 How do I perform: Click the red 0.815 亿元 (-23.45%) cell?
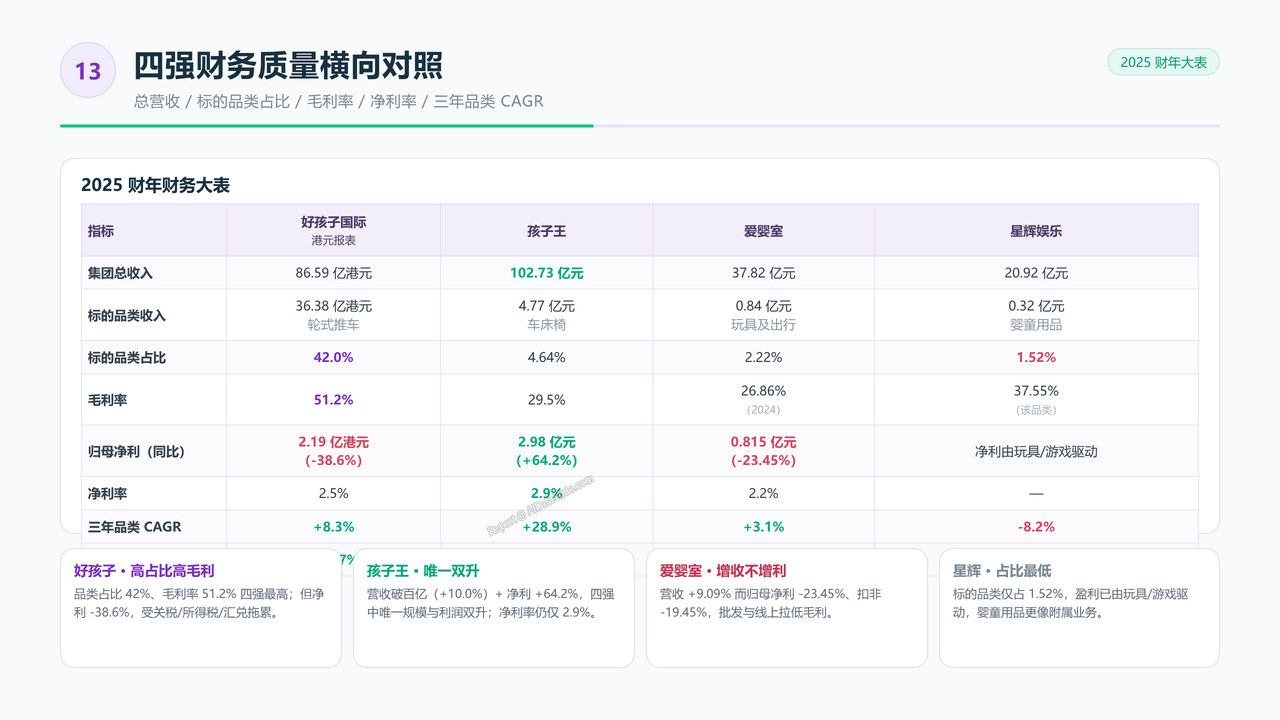[764, 451]
